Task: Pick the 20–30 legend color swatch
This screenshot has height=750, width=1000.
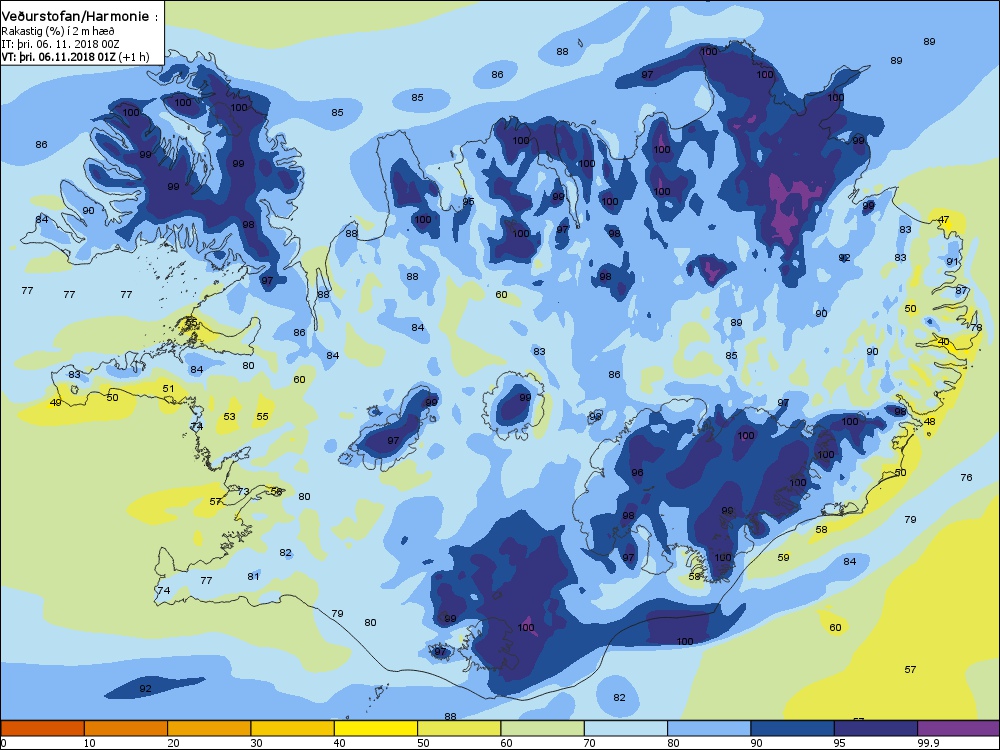Action: pyautogui.click(x=209, y=728)
